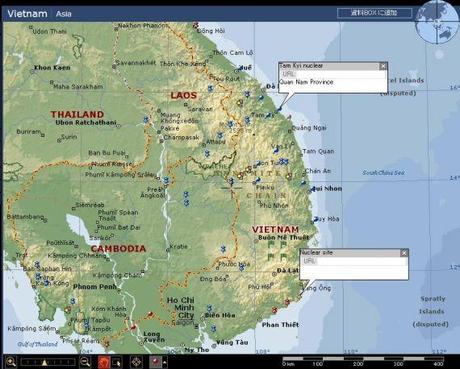The width and height of the screenshot is (460, 369).
Task: Click the Vietnam title label
Action: [x=27, y=14]
